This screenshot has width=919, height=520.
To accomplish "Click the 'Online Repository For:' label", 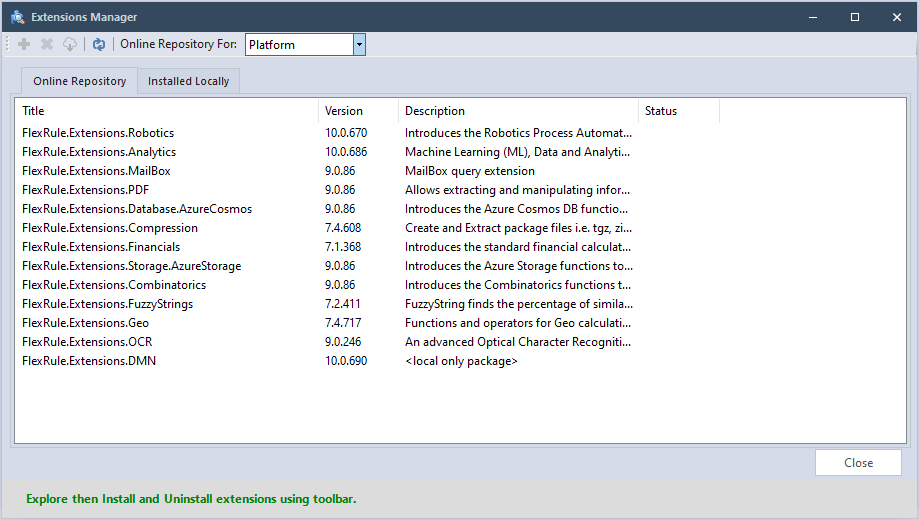I will coord(179,44).
